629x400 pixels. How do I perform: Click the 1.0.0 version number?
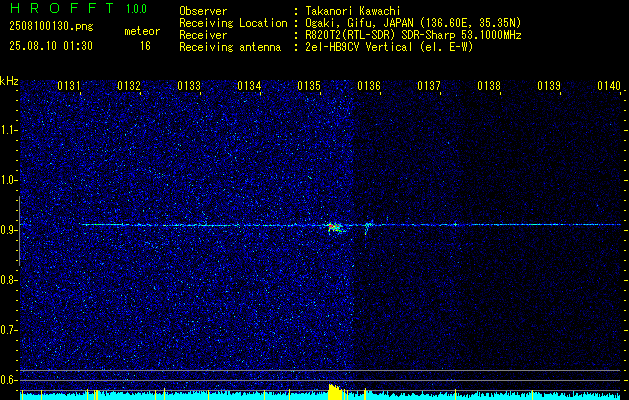pos(136,8)
